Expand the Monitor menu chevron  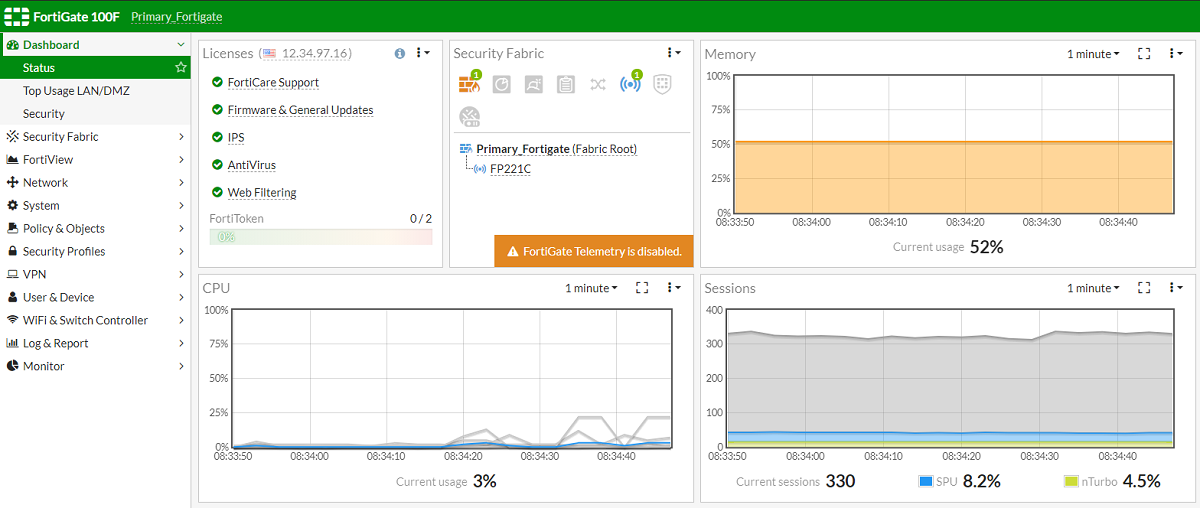pyautogui.click(x=181, y=367)
